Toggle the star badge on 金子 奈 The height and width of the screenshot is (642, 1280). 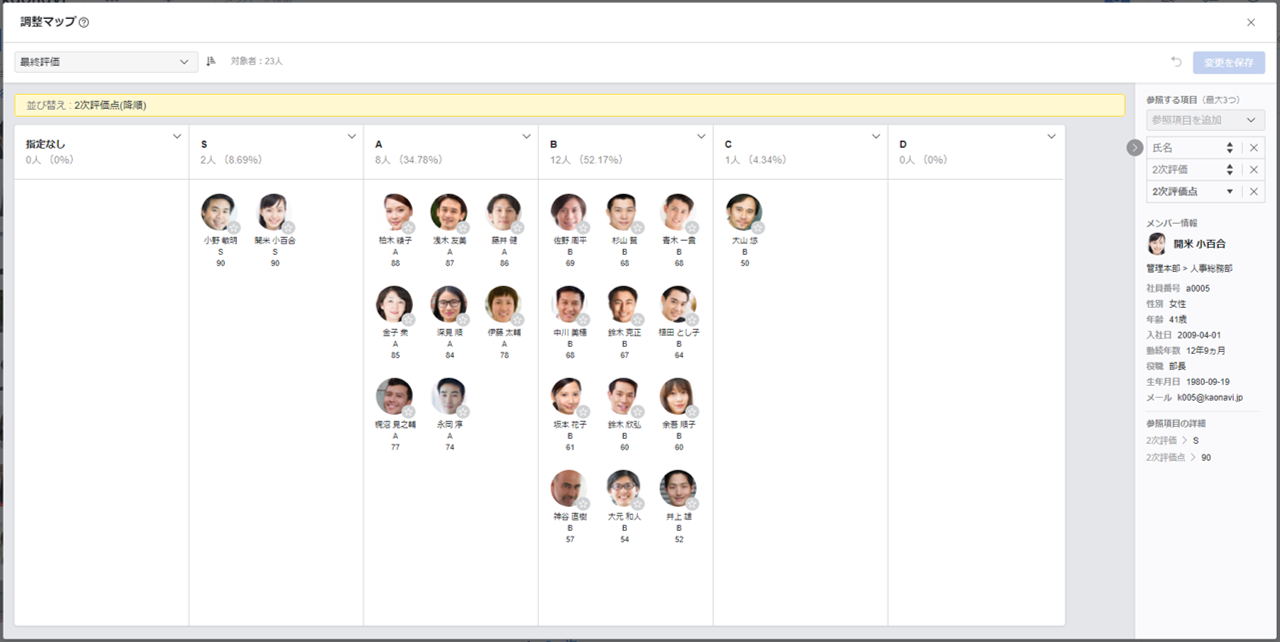tap(409, 320)
